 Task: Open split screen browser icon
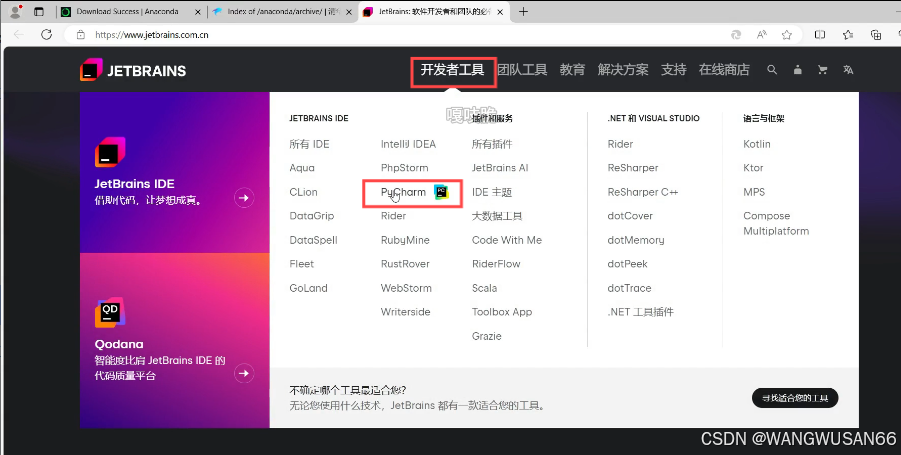pyautogui.click(x=820, y=34)
